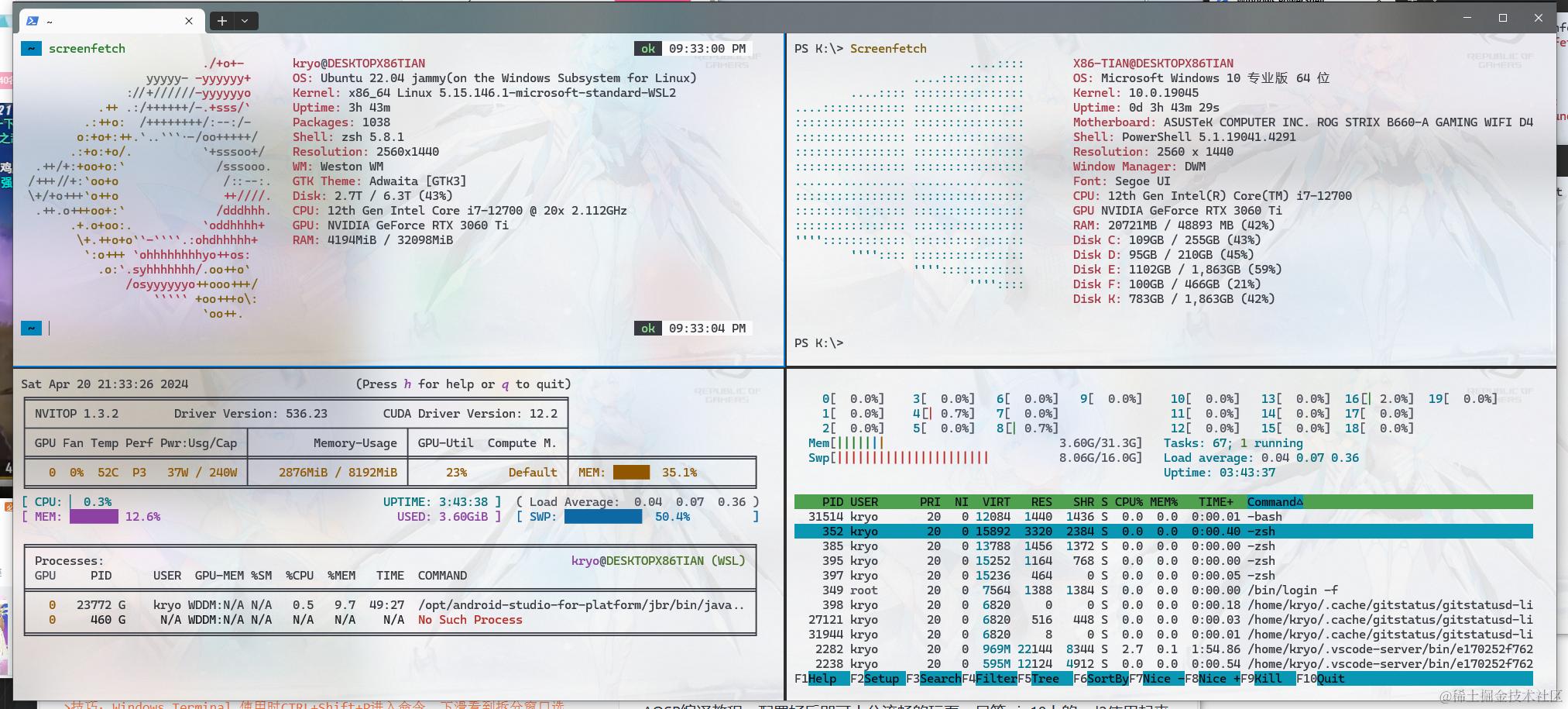Click htop CPU core 16 meter at 2.0%
1568x709 pixels.
click(1379, 399)
